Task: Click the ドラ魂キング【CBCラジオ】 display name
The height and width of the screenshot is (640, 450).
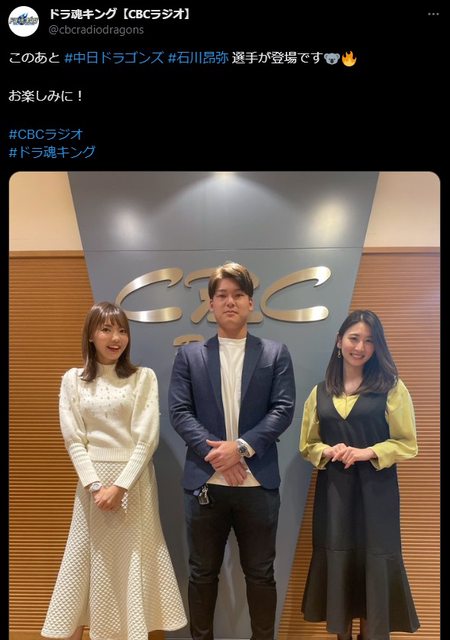Action: point(120,15)
